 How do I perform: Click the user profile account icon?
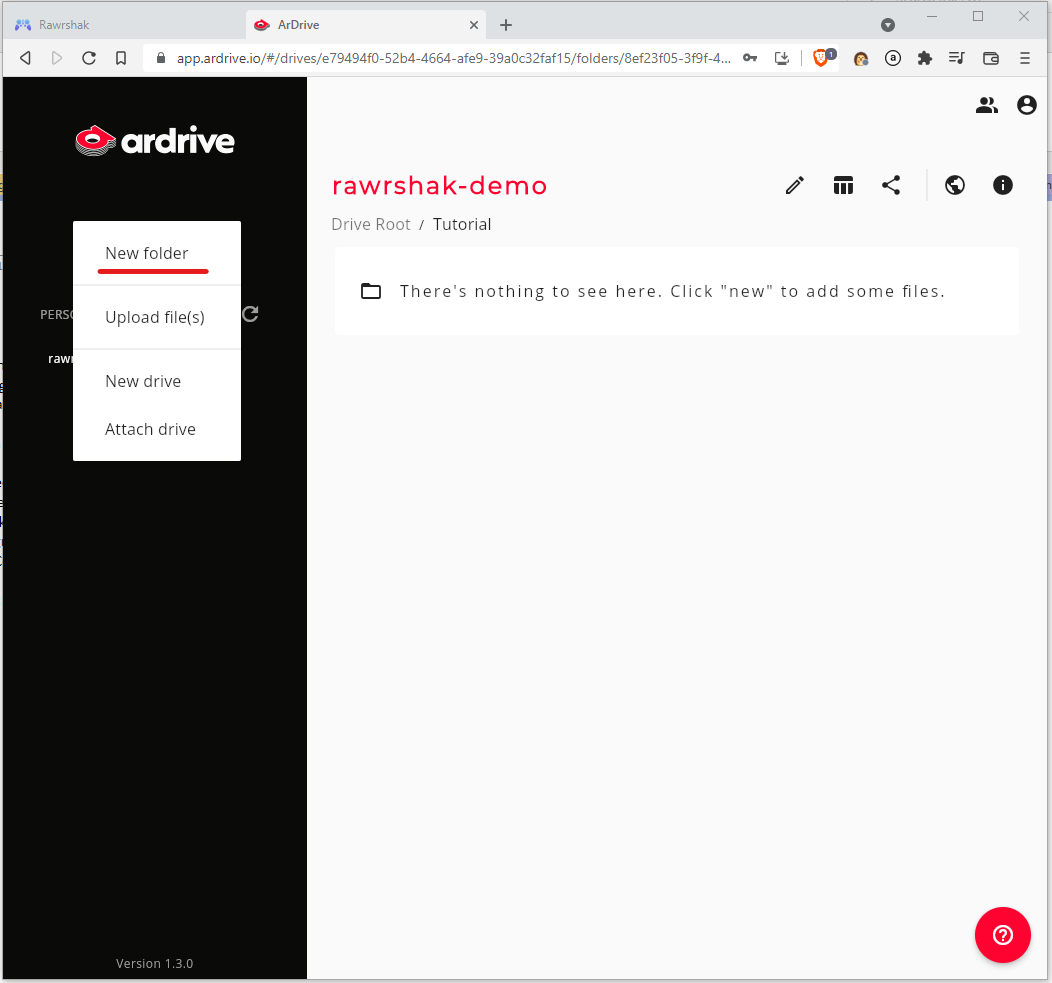point(1027,105)
